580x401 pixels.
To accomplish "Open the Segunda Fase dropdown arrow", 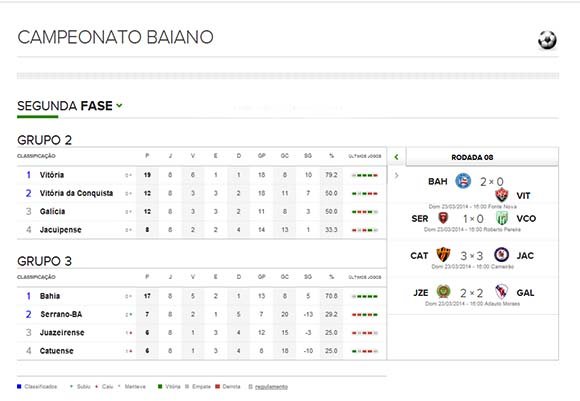I will coord(119,106).
